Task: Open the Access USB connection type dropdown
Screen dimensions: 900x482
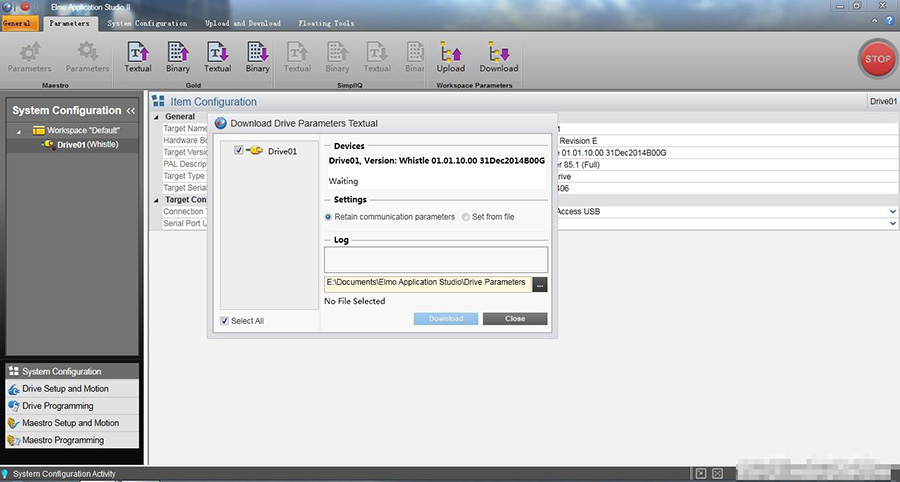Action: click(892, 212)
